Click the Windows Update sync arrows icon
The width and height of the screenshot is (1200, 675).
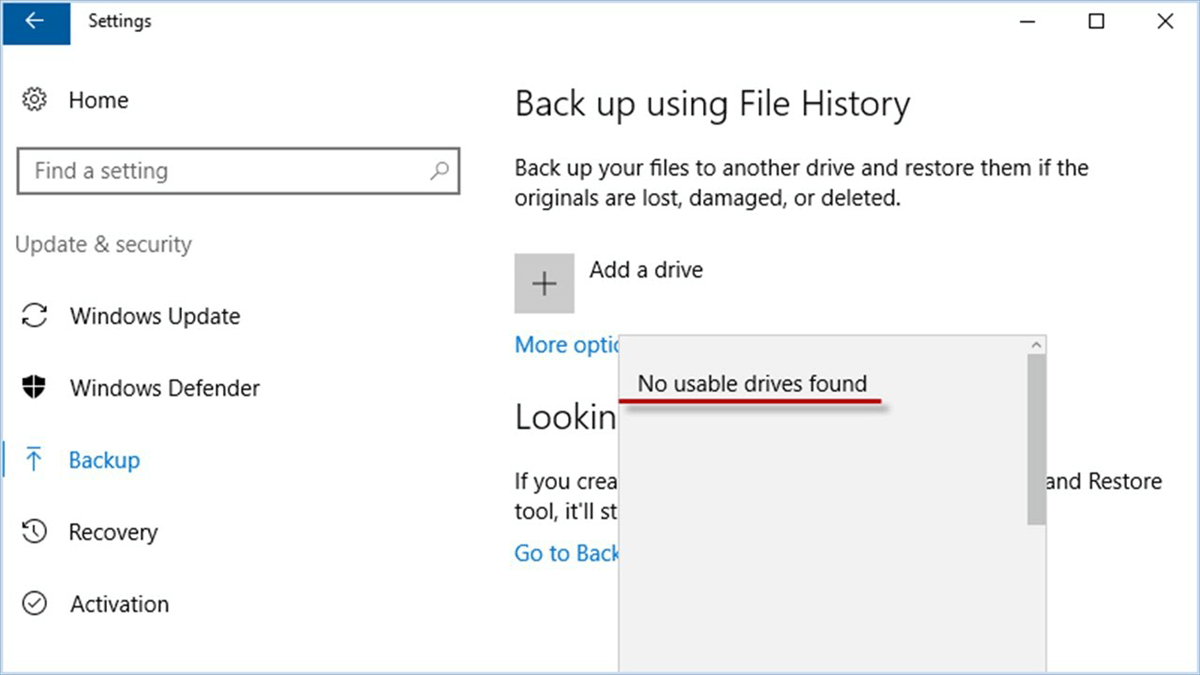[x=35, y=316]
